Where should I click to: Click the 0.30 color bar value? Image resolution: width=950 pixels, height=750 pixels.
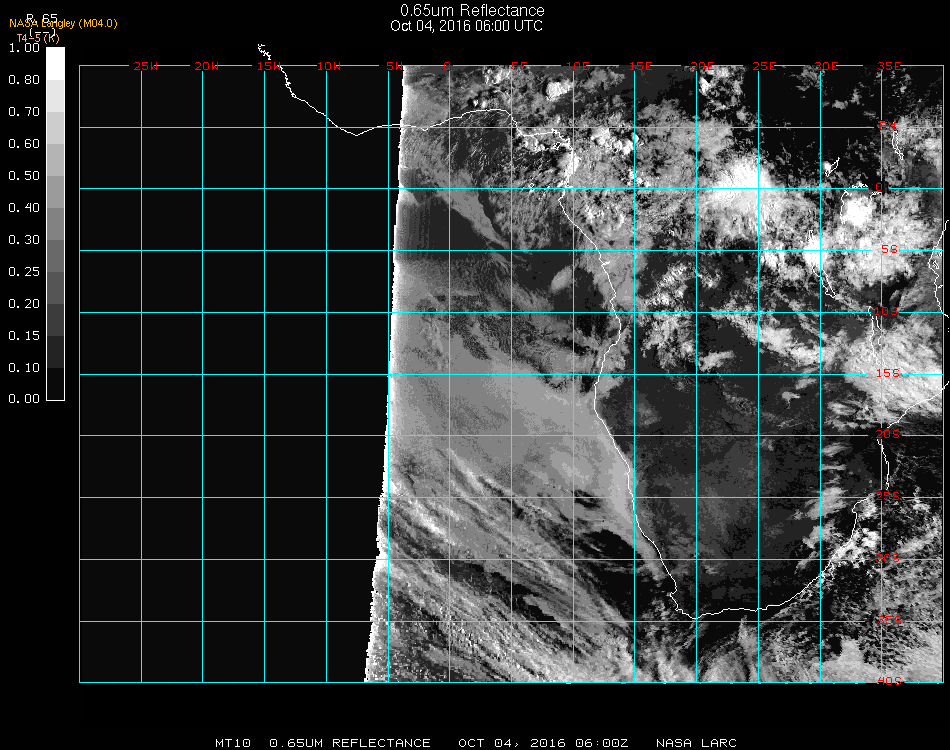24,240
